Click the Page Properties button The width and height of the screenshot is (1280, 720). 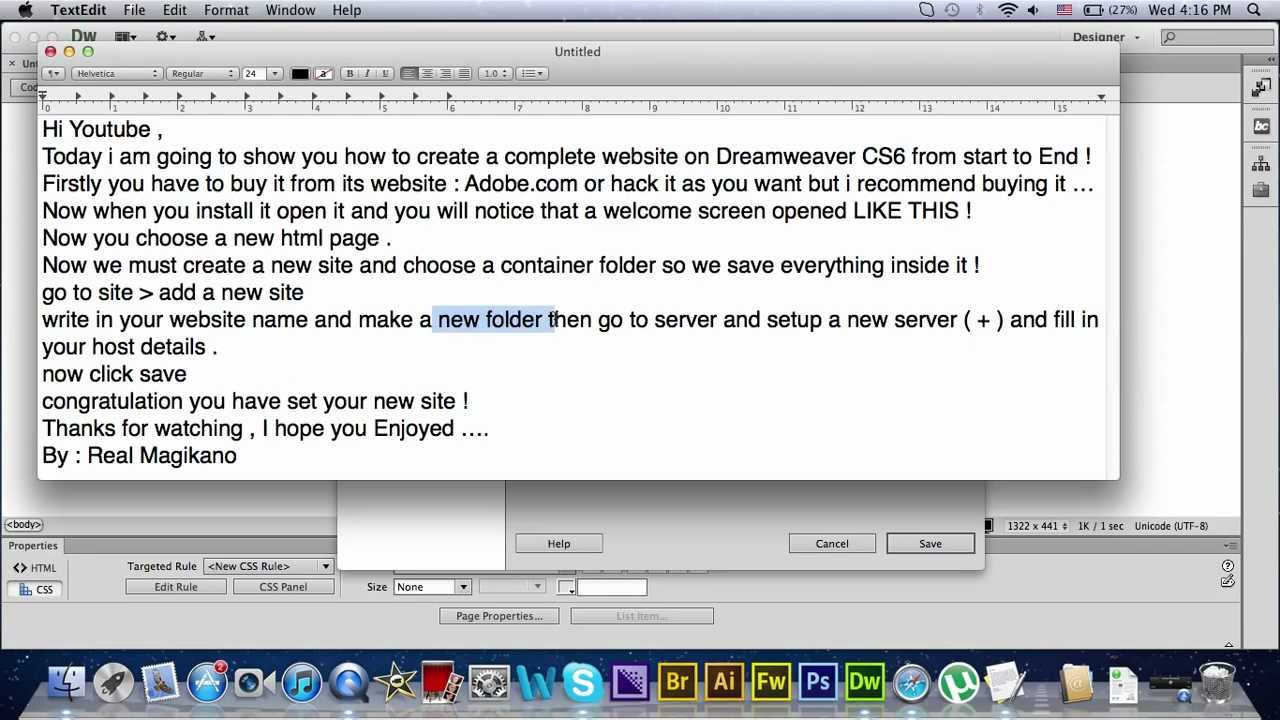(x=499, y=616)
